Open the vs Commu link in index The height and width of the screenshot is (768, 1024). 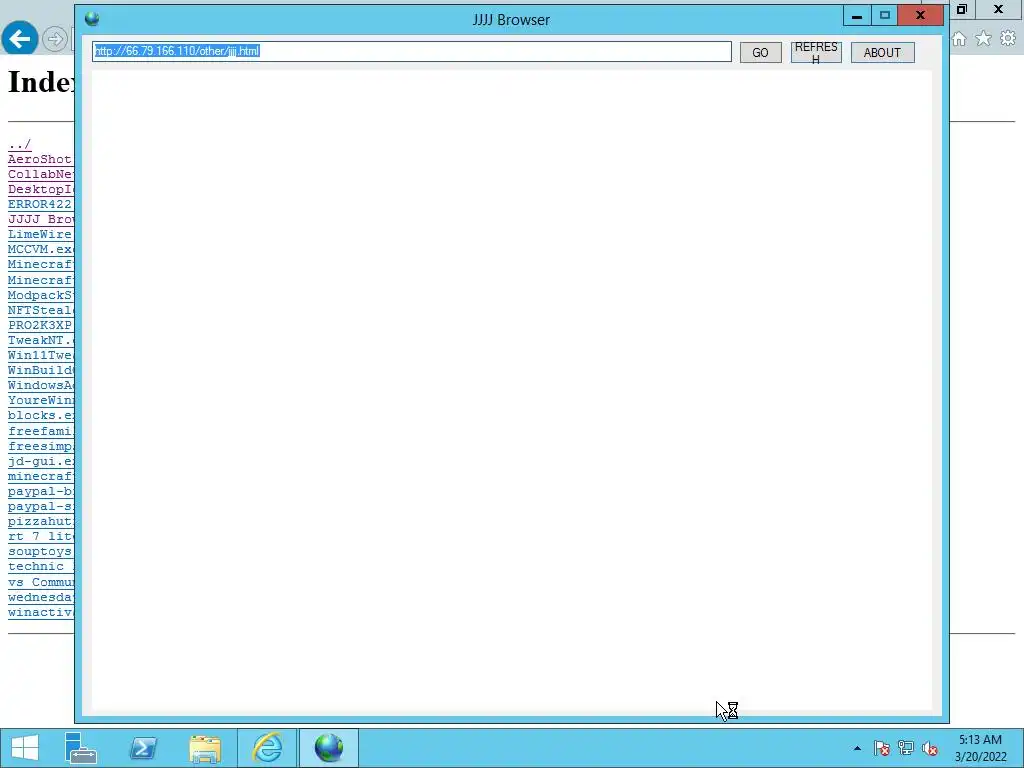point(40,583)
